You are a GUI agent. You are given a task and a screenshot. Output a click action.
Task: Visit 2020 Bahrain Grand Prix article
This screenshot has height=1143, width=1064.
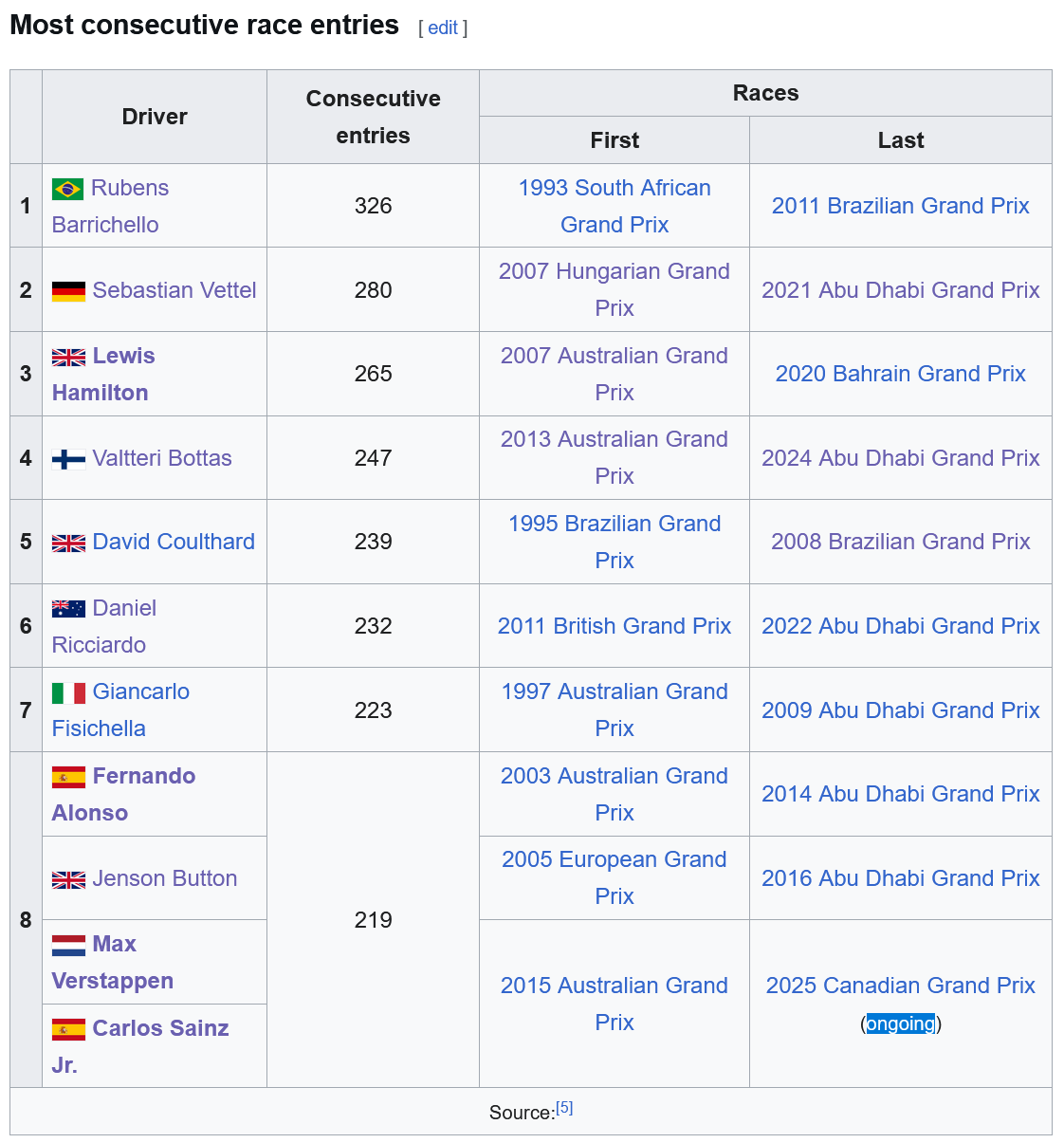coord(901,374)
